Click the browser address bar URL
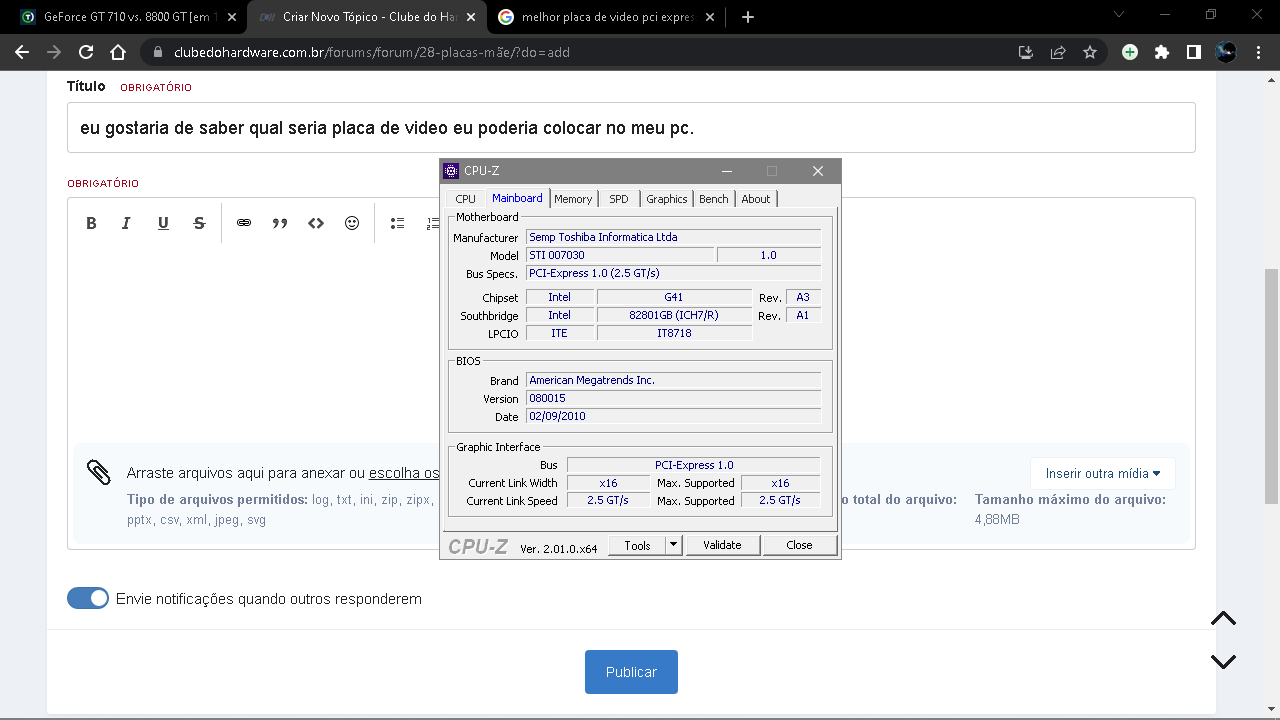This screenshot has height=720, width=1280. [x=372, y=52]
